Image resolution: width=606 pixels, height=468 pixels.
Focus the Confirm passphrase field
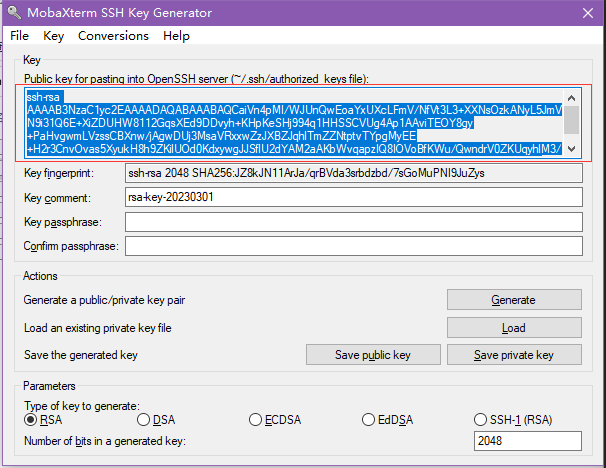click(354, 246)
